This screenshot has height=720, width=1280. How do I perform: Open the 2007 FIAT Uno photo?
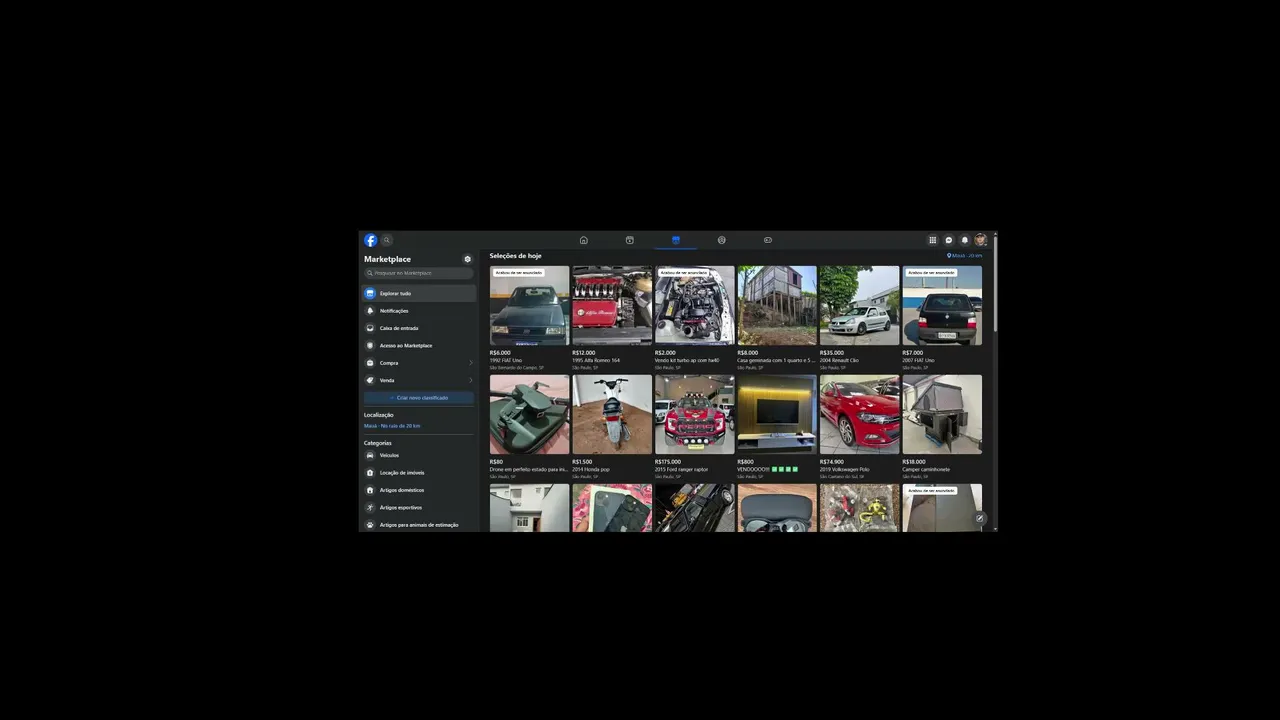point(942,305)
